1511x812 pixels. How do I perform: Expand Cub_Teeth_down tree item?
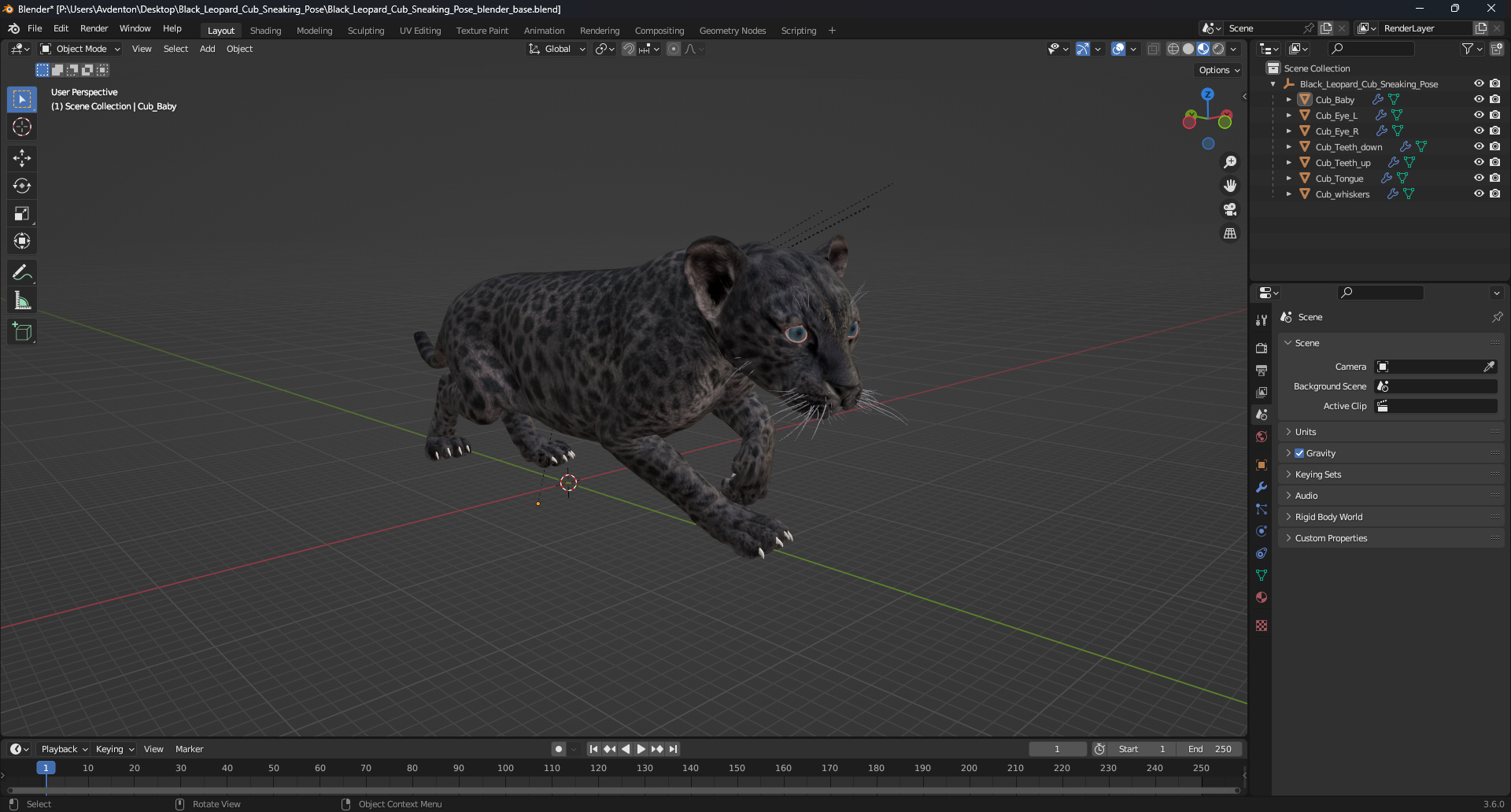click(1288, 147)
